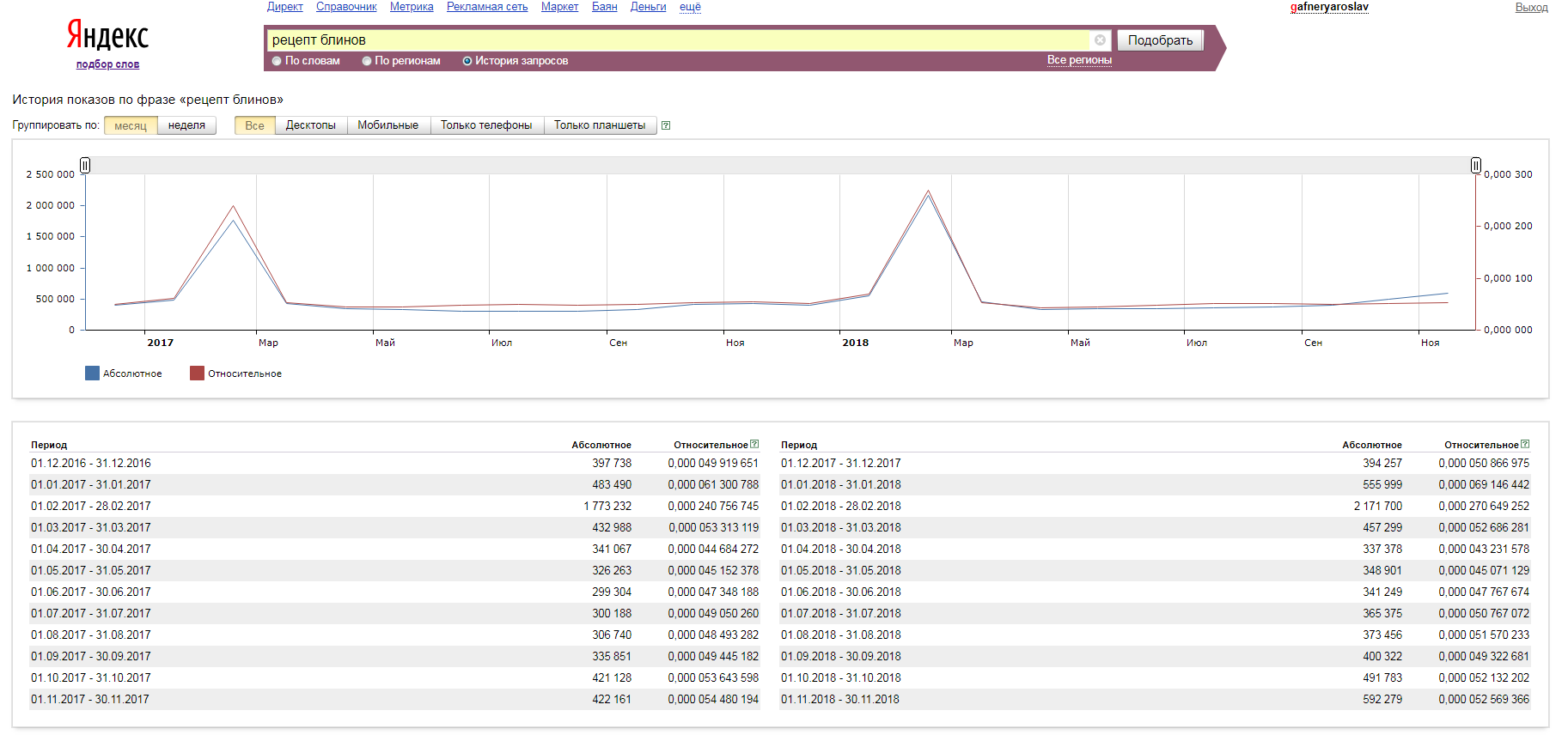This screenshot has width=1568, height=741.
Task: Click help icon in right table's Относительное header
Action: pyautogui.click(x=1525, y=445)
